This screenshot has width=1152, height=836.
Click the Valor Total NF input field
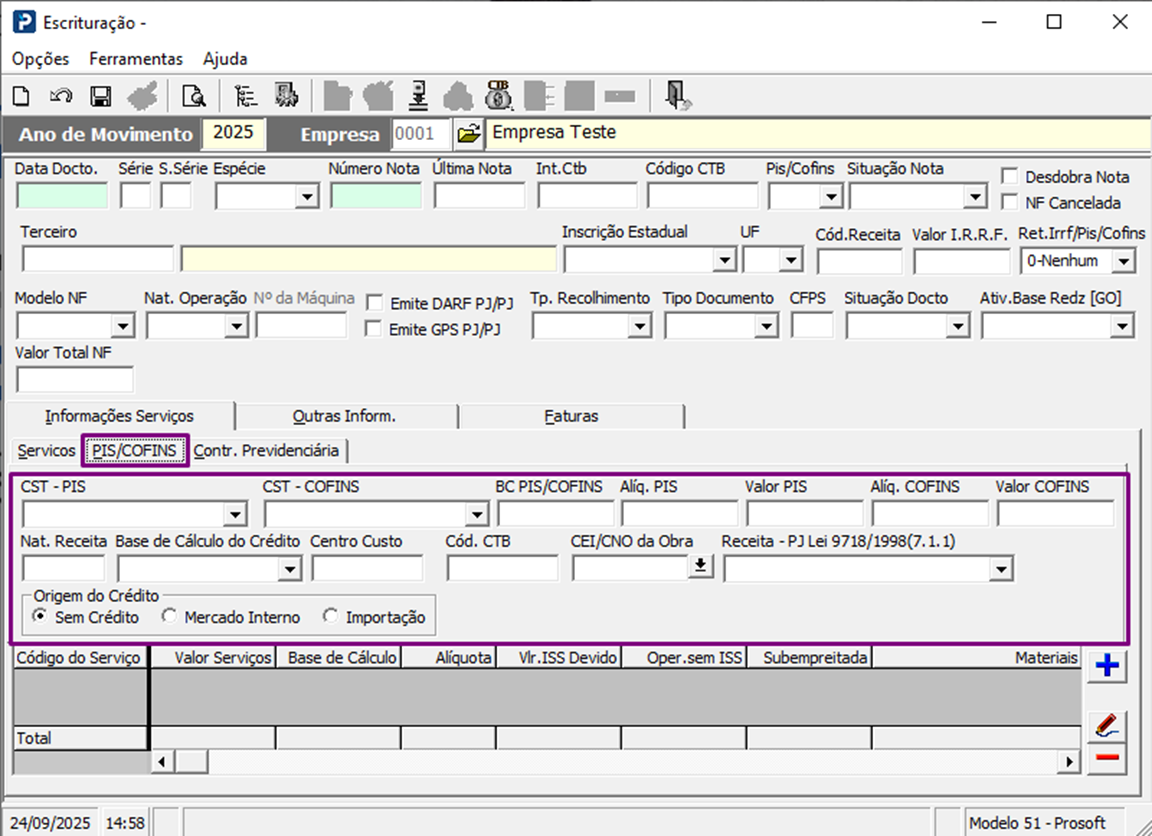point(75,380)
